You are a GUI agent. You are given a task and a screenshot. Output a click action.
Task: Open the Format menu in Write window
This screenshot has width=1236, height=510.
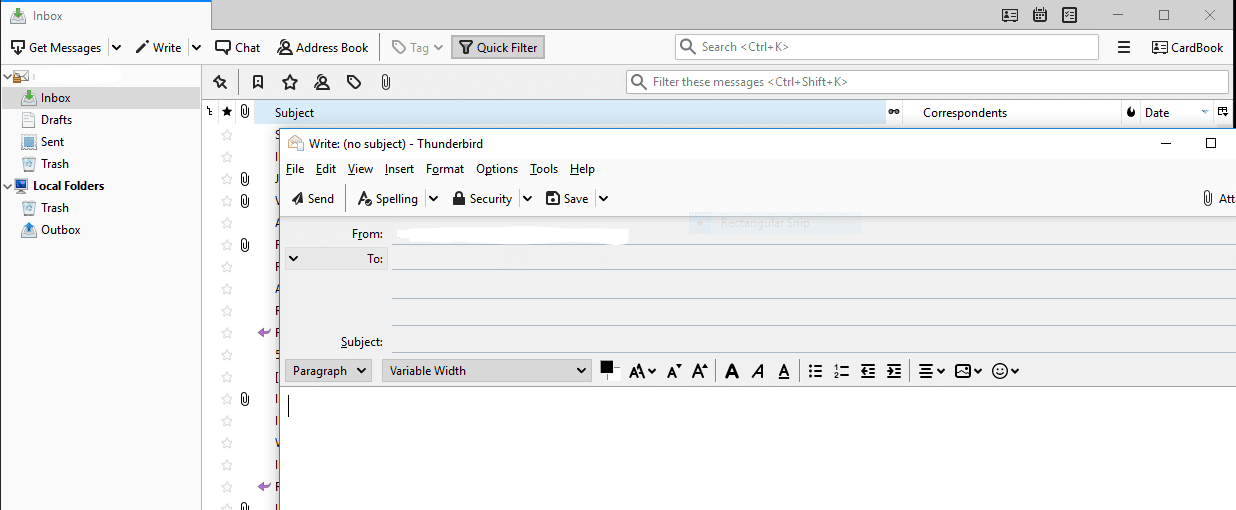(445, 169)
